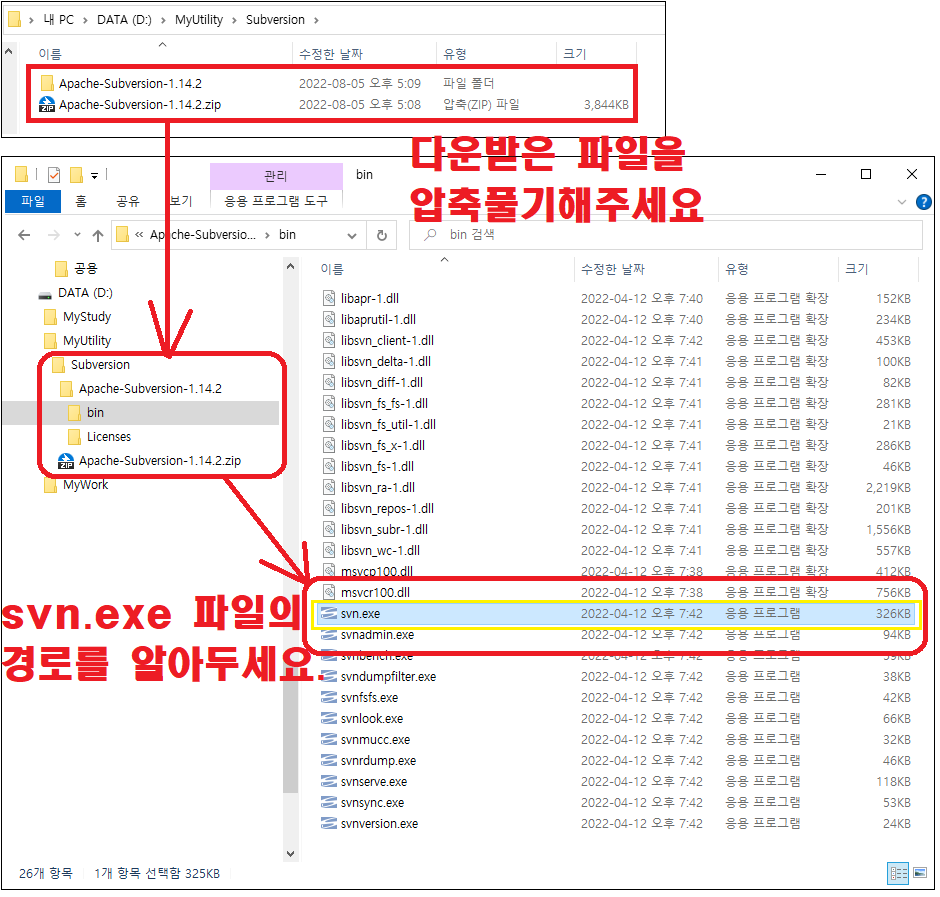
Task: Sort files by the 크기 column header
Action: (860, 268)
